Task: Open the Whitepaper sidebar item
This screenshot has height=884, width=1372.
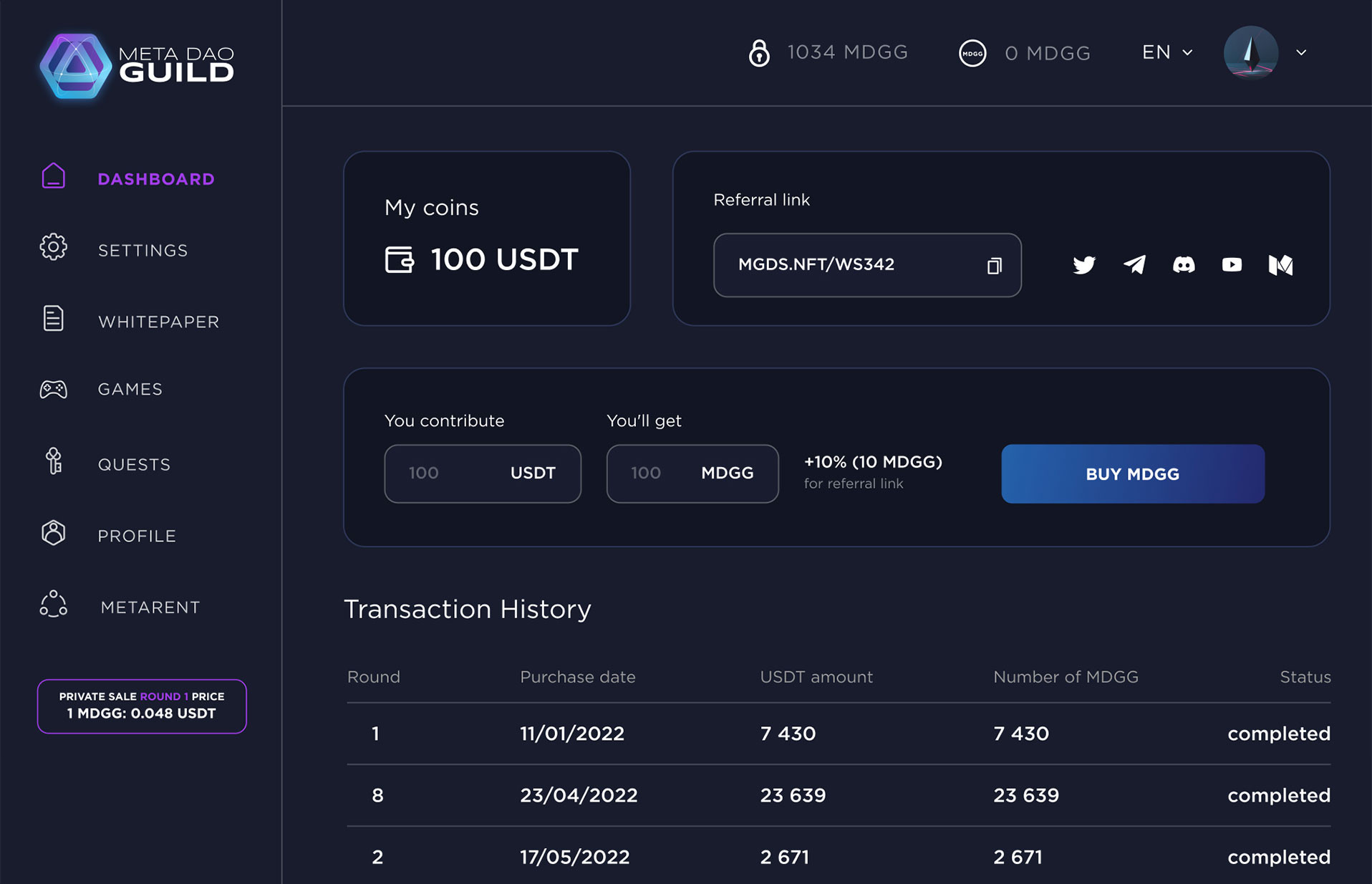Action: coord(158,322)
